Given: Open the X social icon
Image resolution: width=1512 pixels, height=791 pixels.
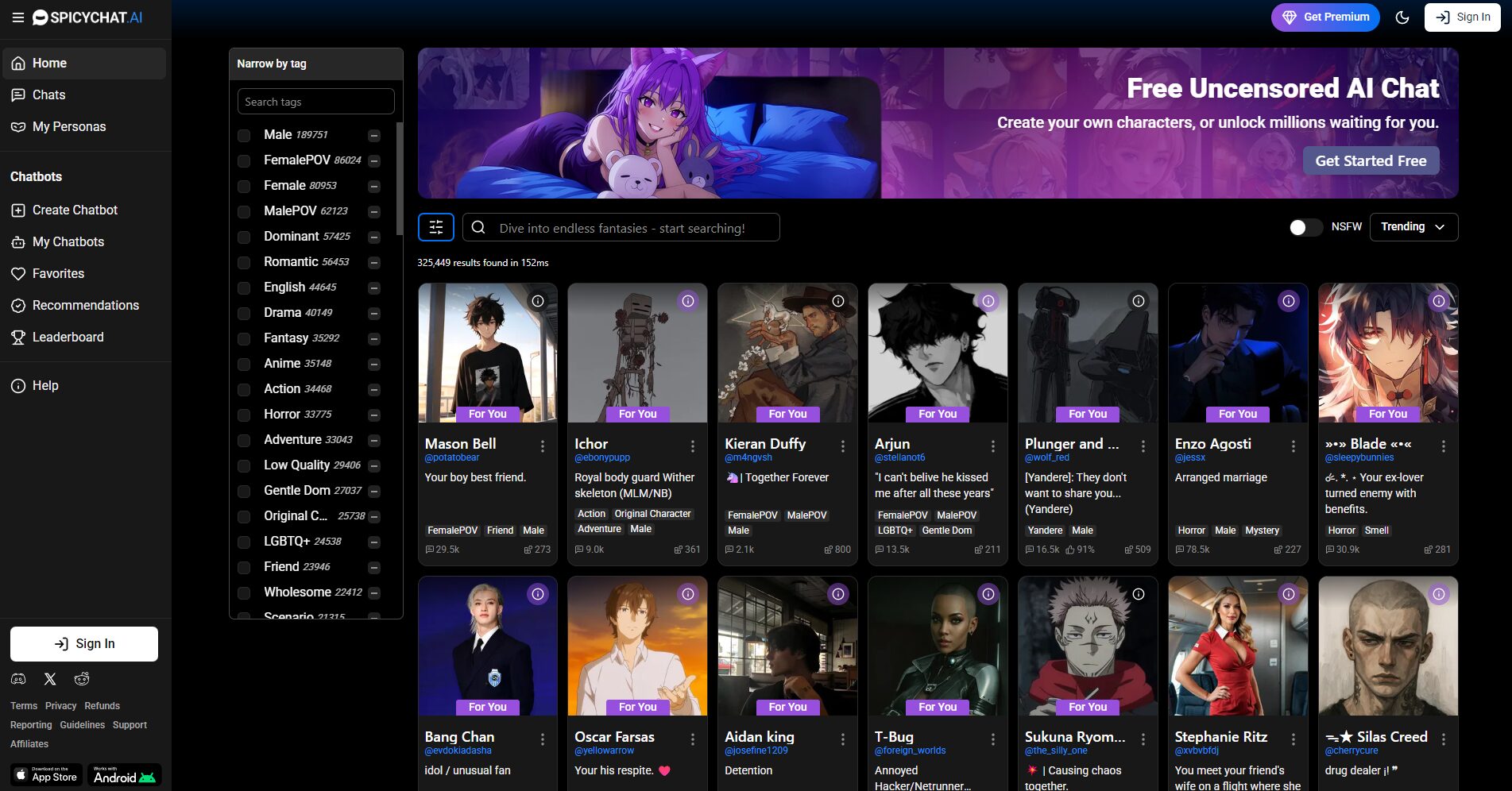Looking at the screenshot, I should (x=50, y=679).
